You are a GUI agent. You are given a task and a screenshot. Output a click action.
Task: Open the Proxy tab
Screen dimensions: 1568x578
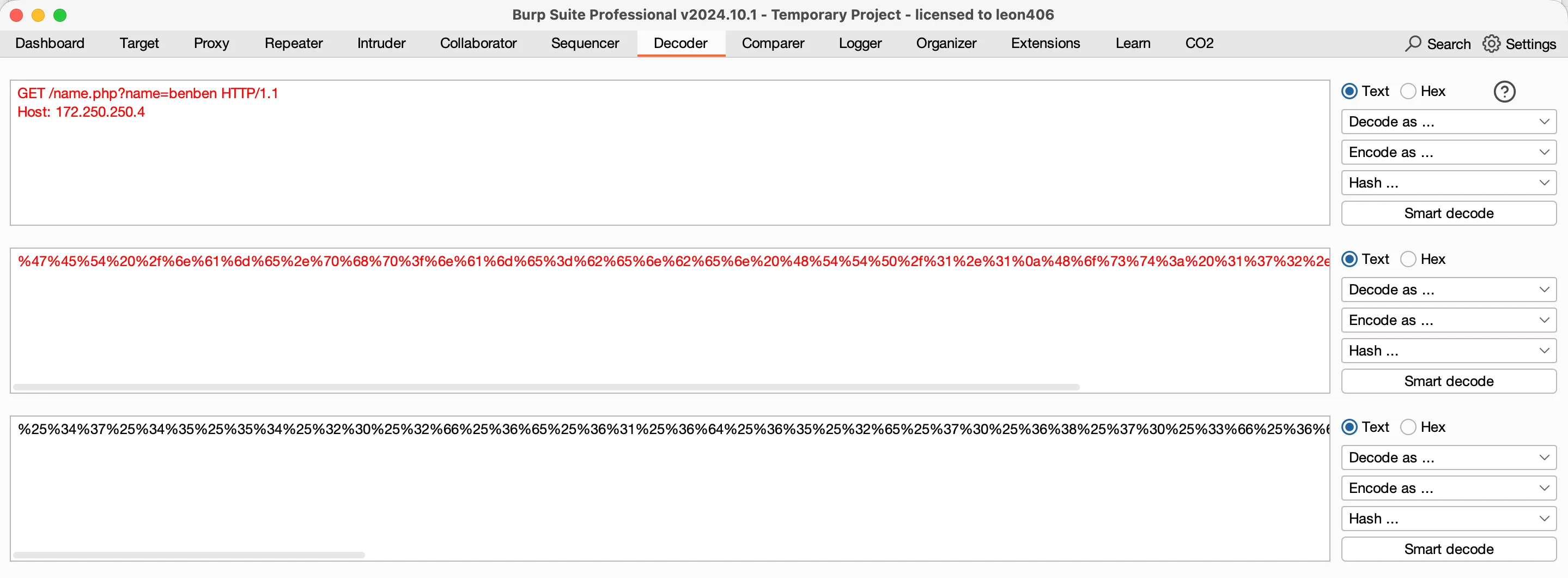(x=211, y=43)
